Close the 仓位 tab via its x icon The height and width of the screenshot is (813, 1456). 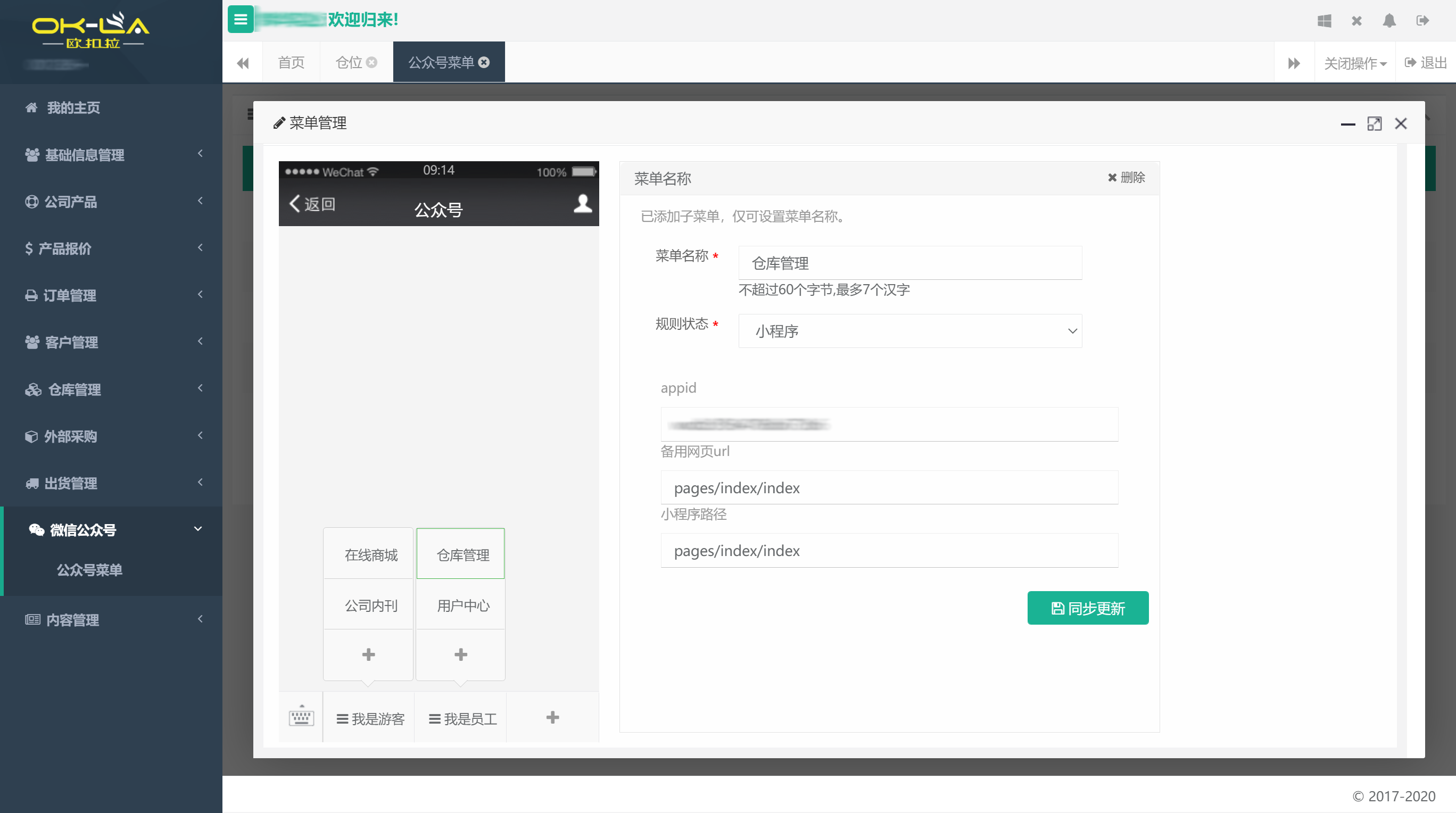pos(371,62)
